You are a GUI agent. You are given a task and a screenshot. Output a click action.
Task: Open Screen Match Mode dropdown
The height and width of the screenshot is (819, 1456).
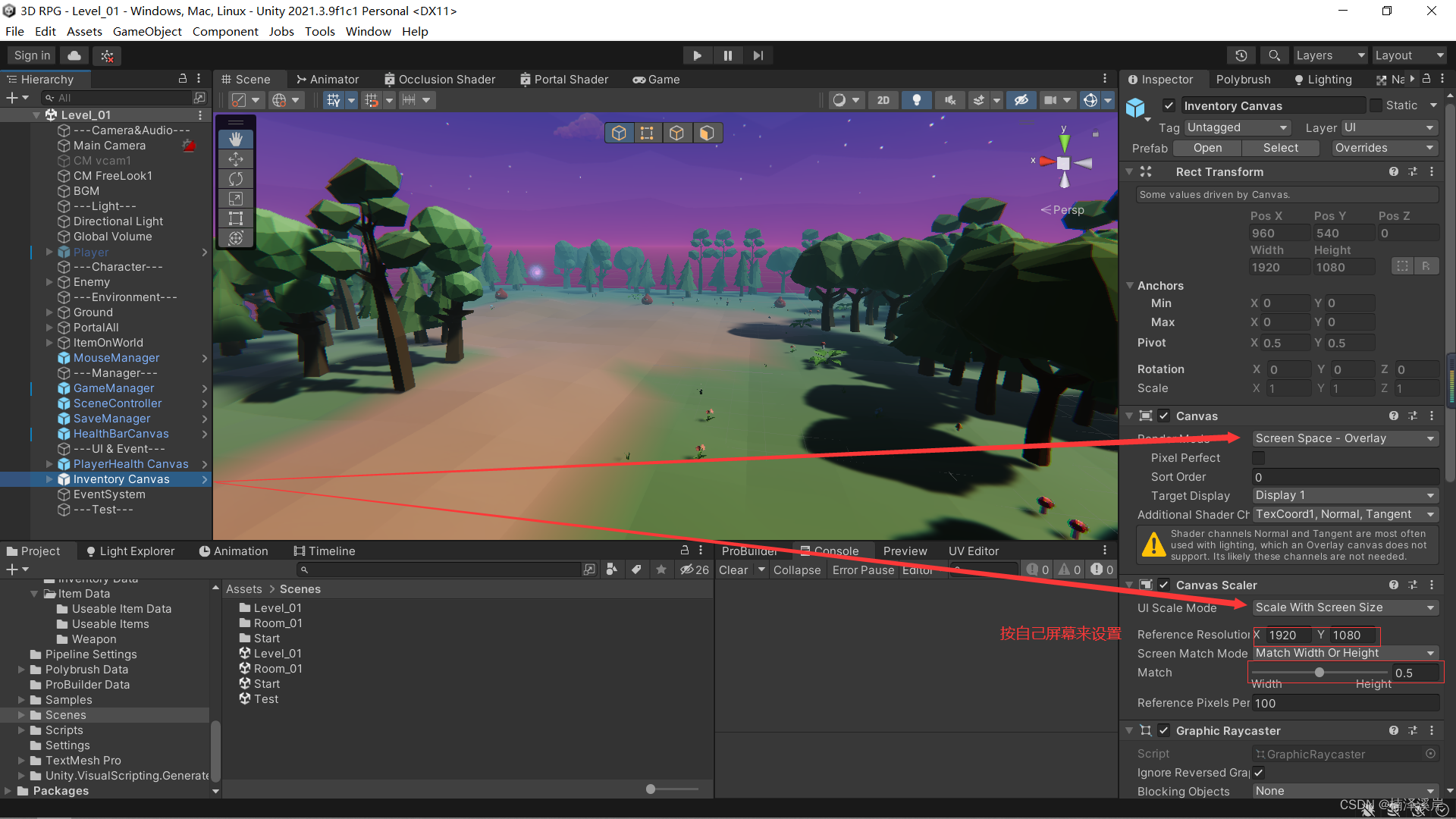1345,653
